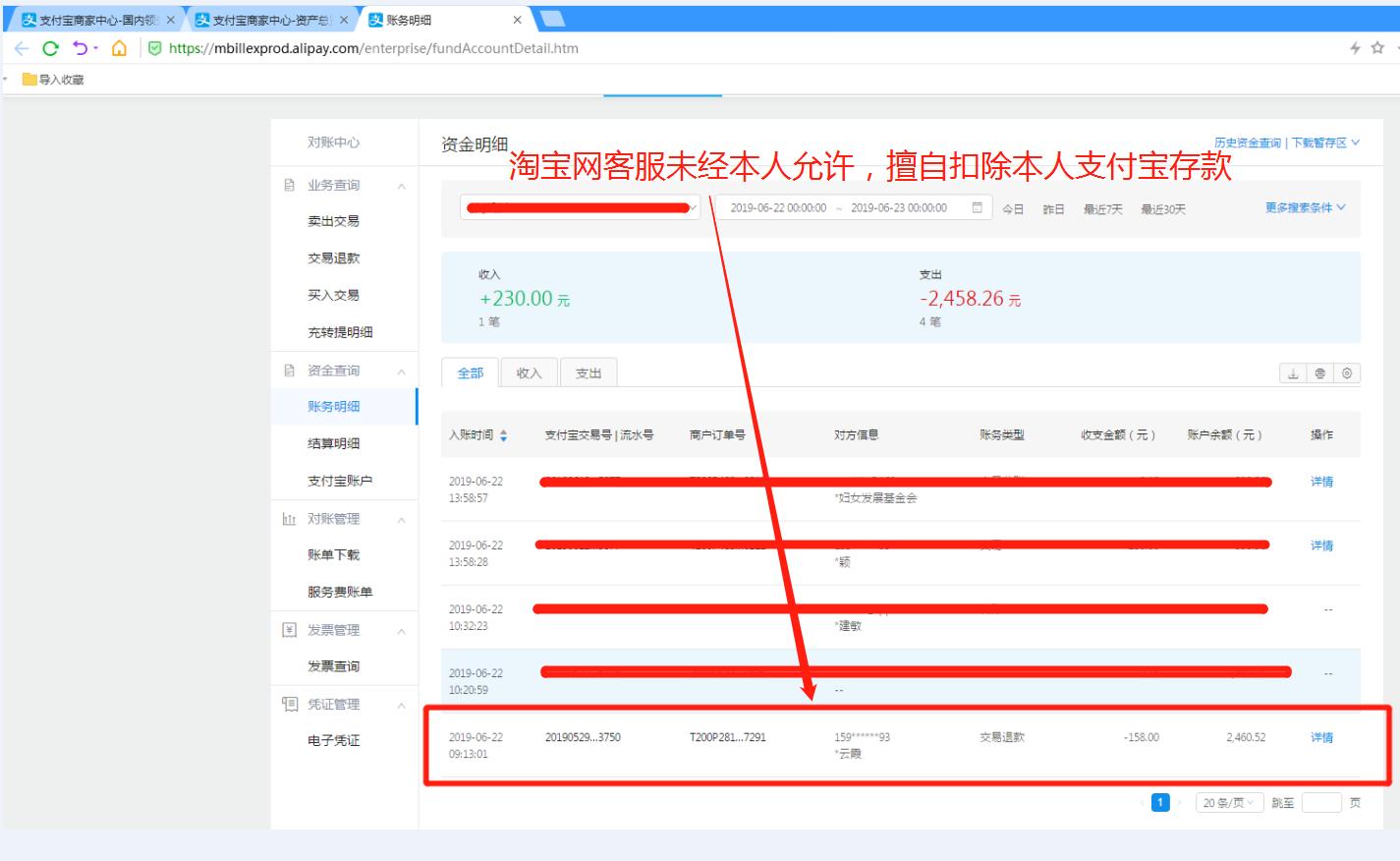
Task: Open column settings gear icon
Action: pyautogui.click(x=1347, y=373)
